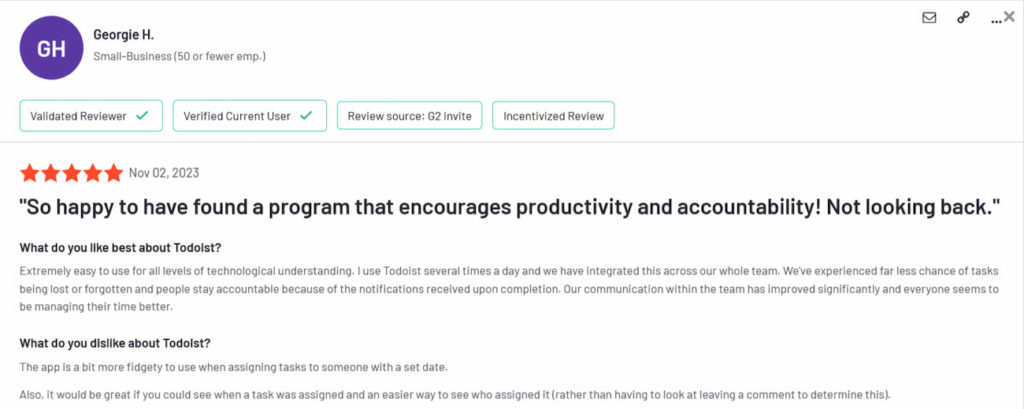Select the Verified Current User badge
This screenshot has width=1024, height=409.
(x=249, y=116)
